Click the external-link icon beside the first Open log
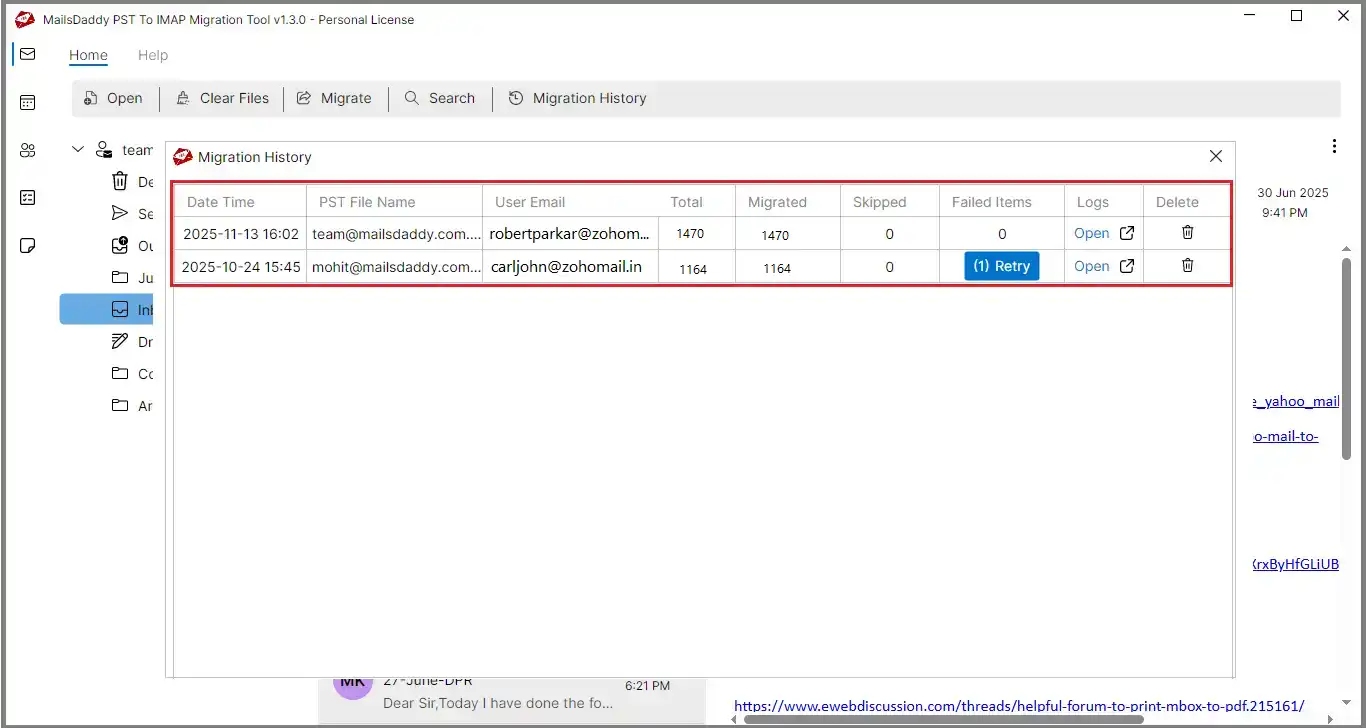The image size is (1366, 728). [x=1127, y=232]
